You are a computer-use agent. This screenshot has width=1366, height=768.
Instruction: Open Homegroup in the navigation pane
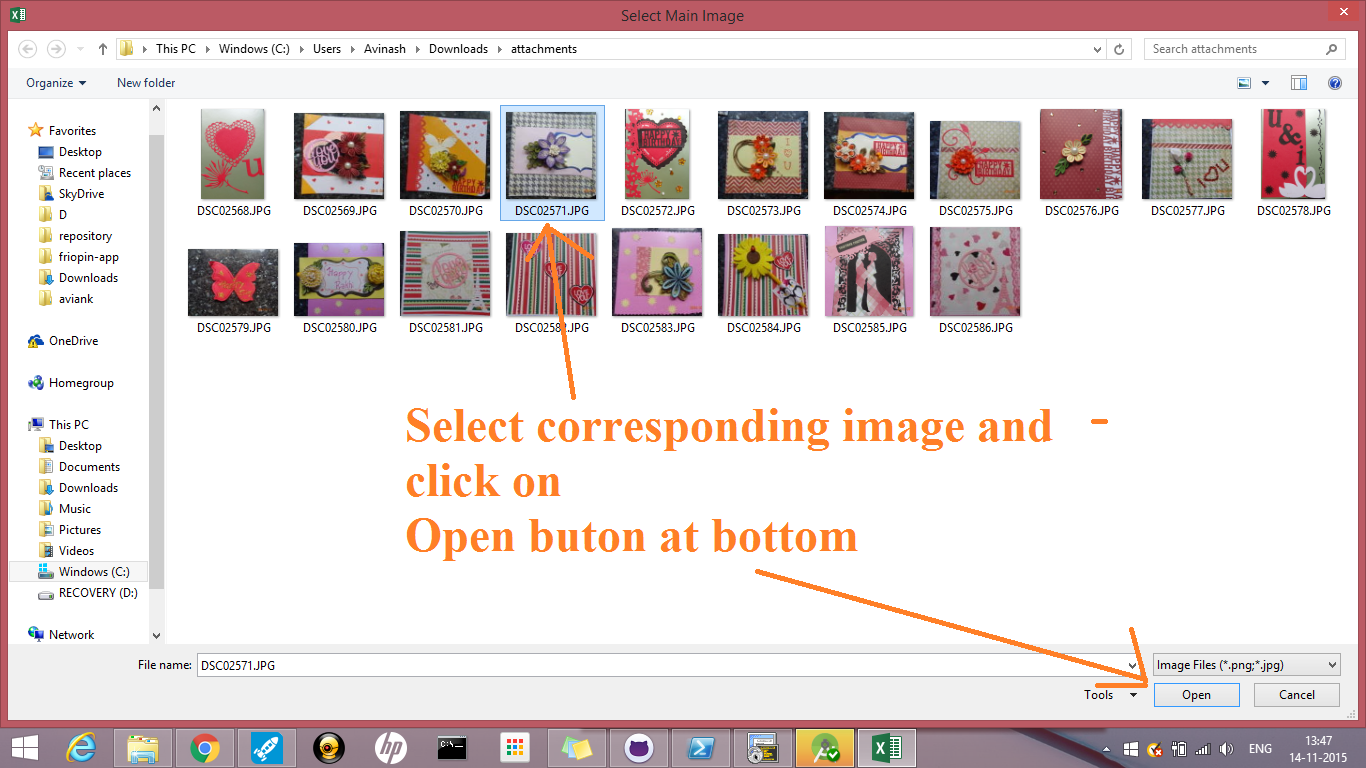click(x=71, y=383)
